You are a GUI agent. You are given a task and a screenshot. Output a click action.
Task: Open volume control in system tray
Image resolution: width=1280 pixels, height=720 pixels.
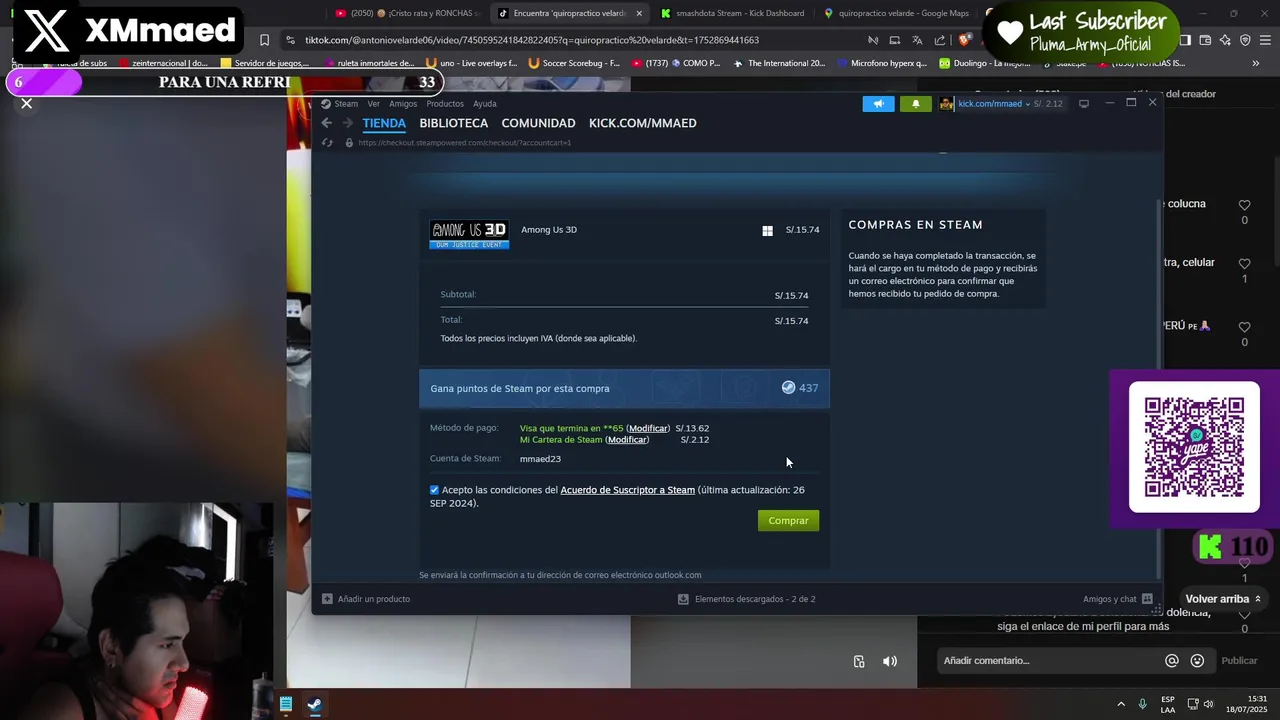[1209, 704]
